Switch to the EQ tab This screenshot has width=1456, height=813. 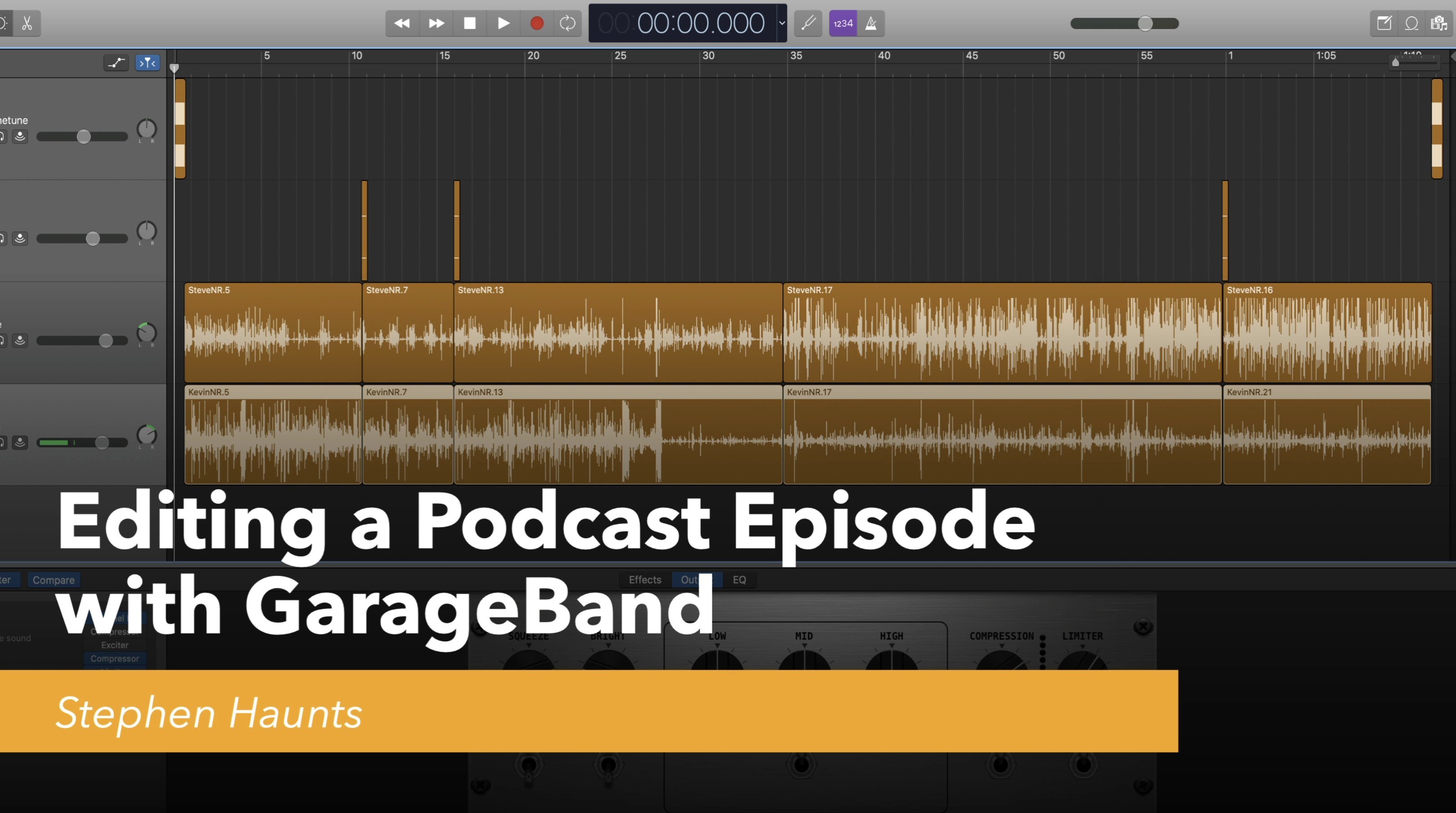click(x=739, y=580)
